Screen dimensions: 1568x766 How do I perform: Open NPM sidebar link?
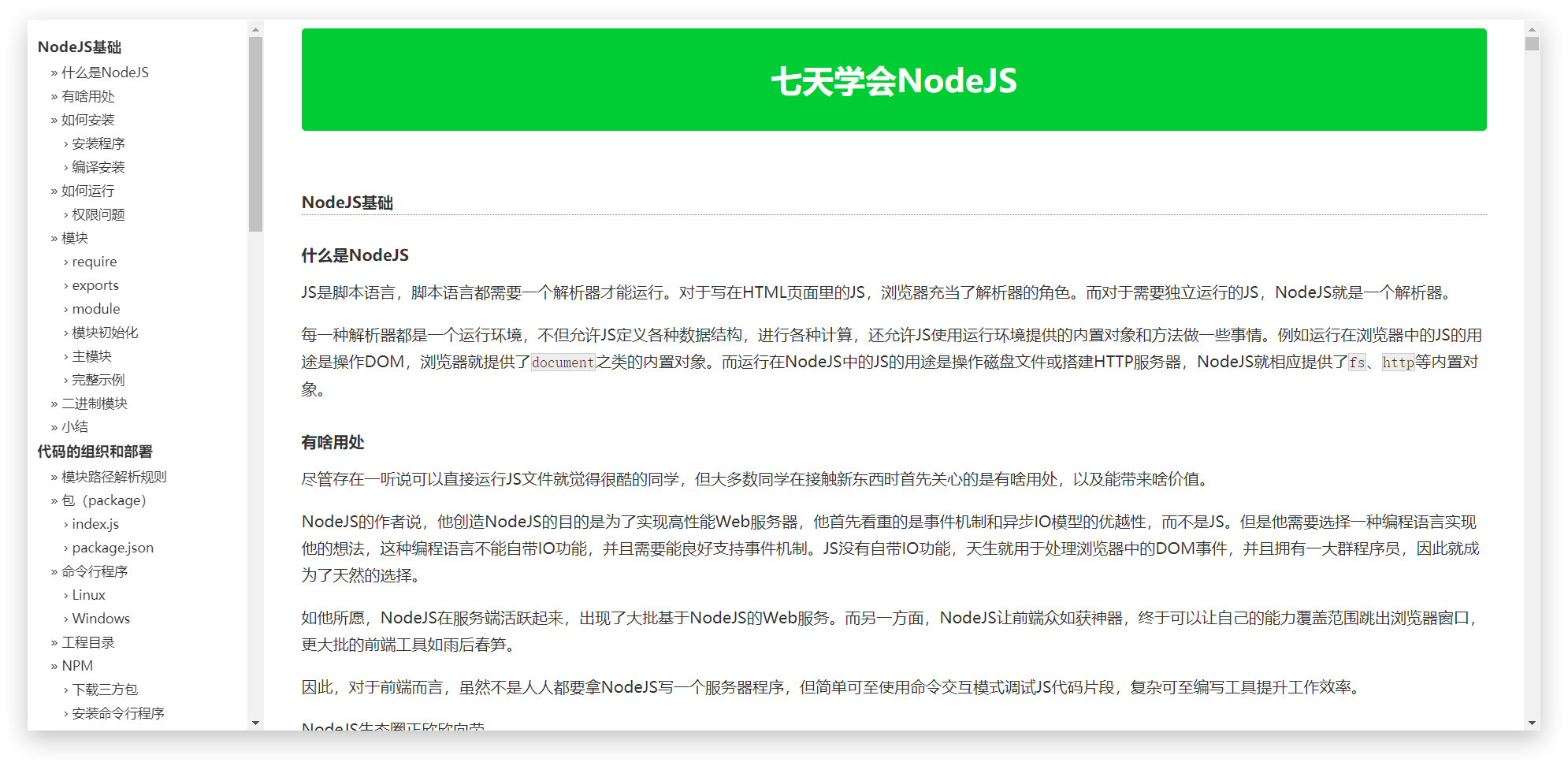tap(77, 666)
